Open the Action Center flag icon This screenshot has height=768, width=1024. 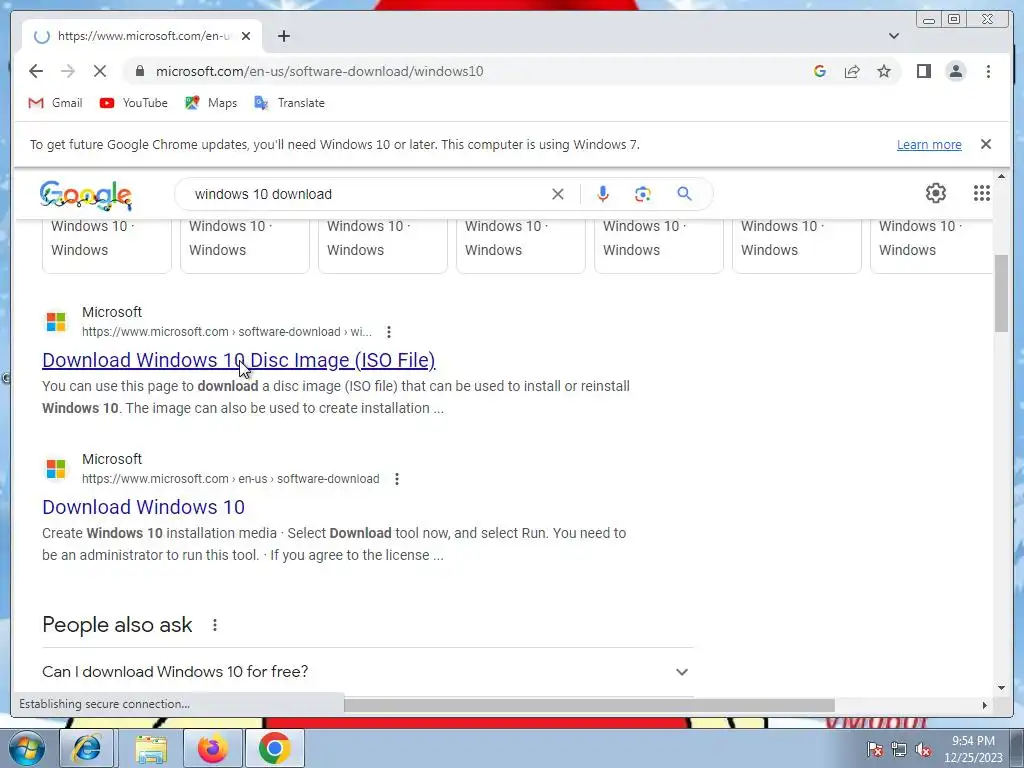874,749
